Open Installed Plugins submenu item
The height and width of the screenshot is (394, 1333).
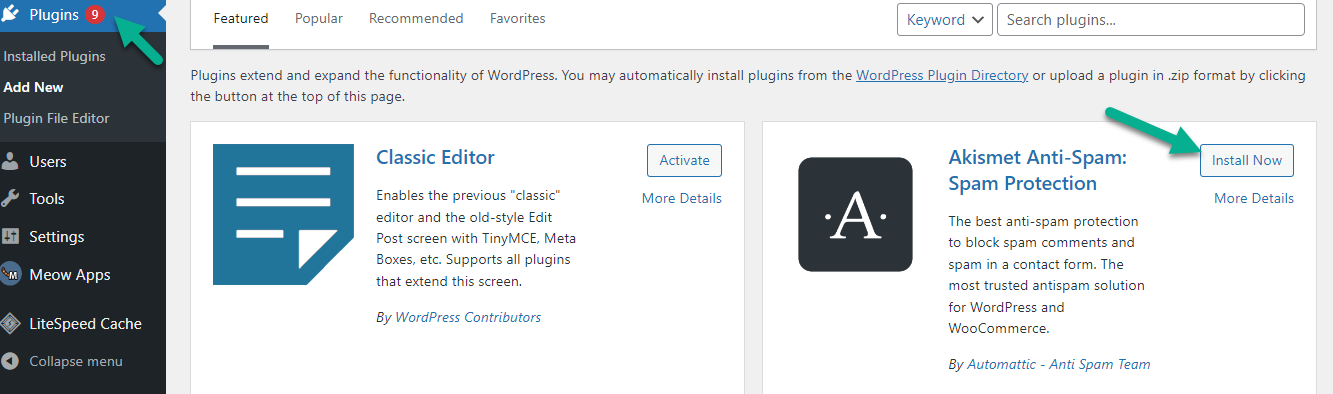pyautogui.click(x=54, y=57)
